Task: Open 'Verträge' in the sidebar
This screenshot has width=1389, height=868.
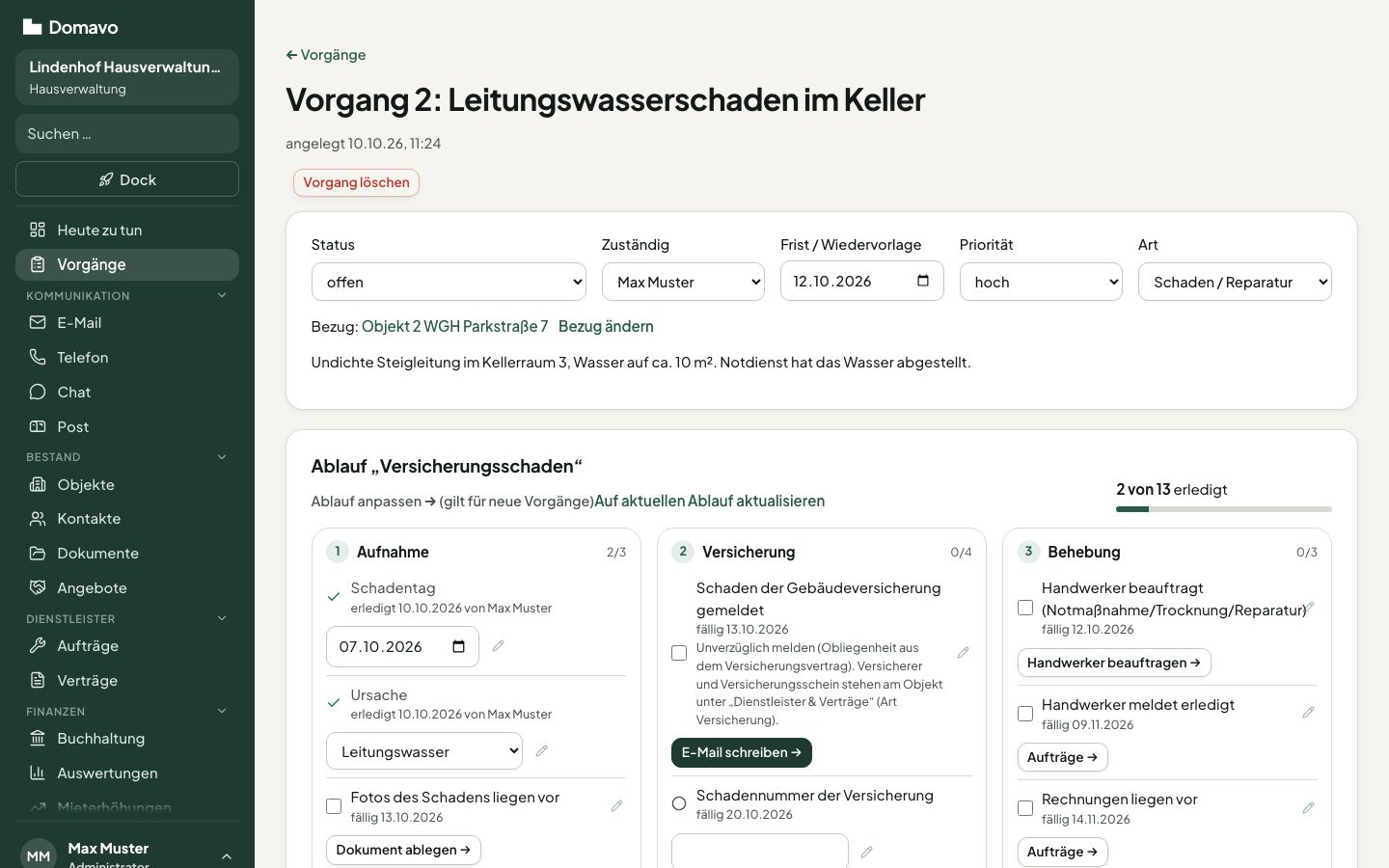Action: point(127,681)
